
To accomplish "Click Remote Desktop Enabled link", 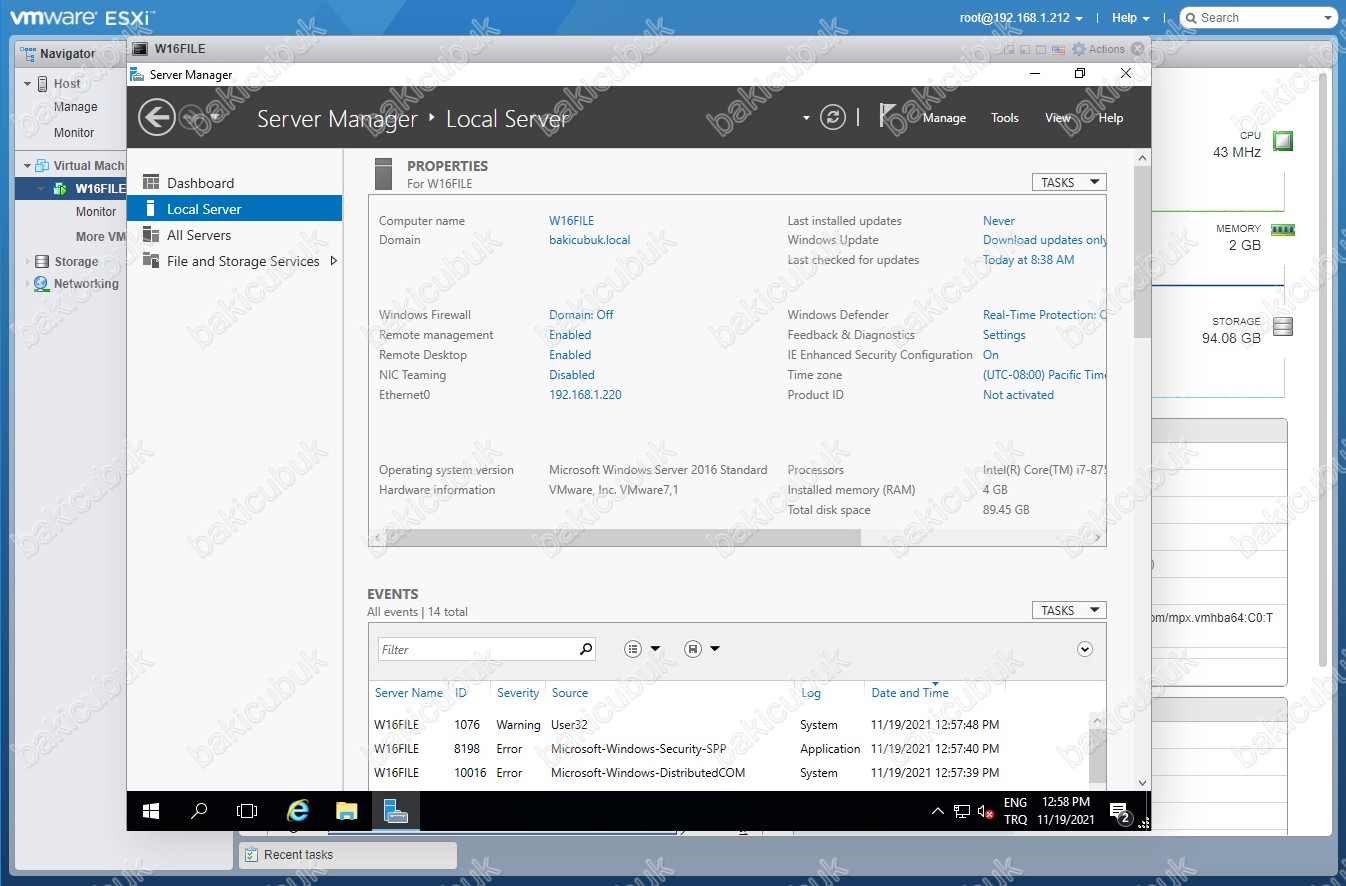I will tap(570, 355).
